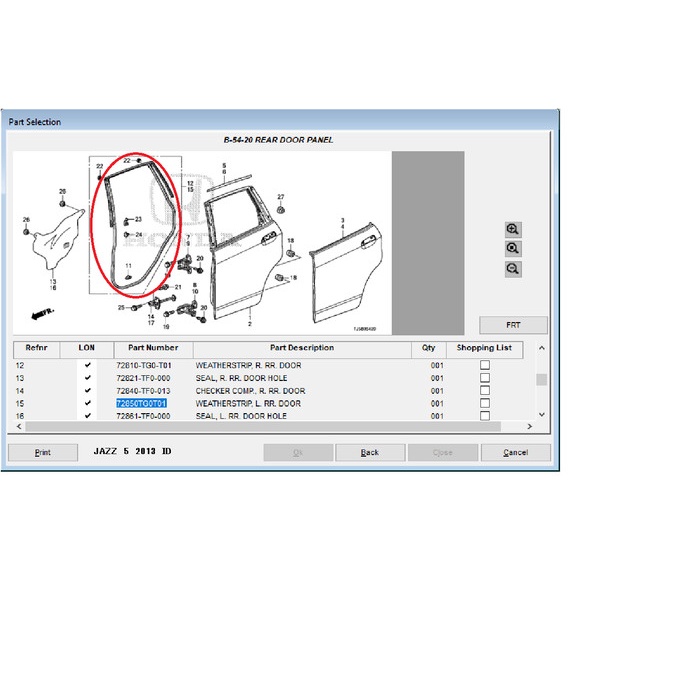This screenshot has height=700, width=700.
Task: Click the parts list scroll up arrow
Action: pyautogui.click(x=541, y=348)
